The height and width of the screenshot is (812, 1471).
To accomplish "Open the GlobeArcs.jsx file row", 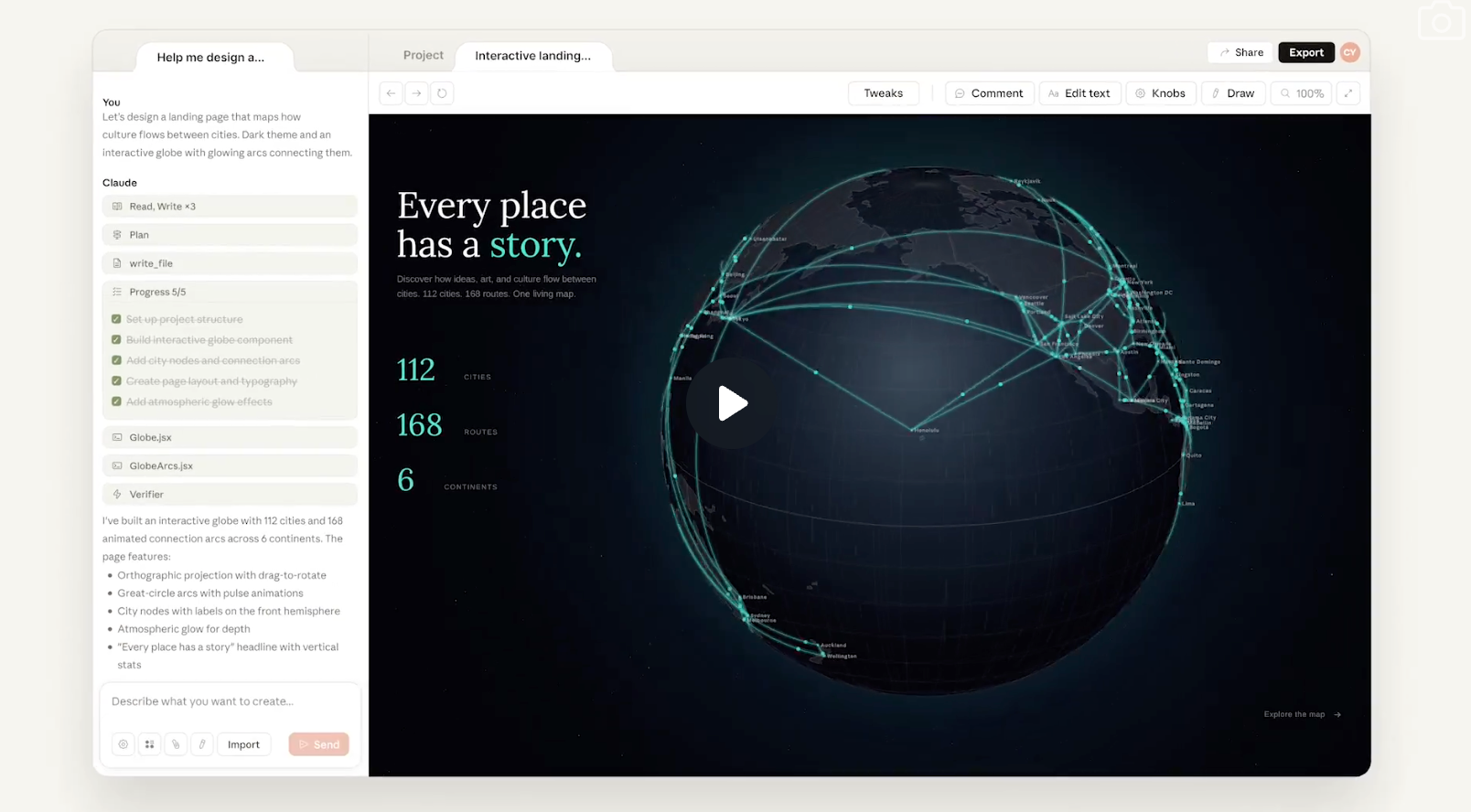I will (230, 465).
